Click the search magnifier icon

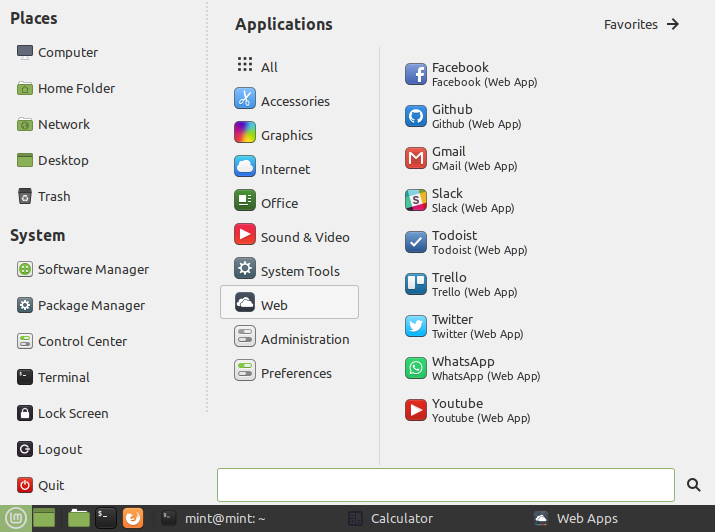[x=694, y=485]
